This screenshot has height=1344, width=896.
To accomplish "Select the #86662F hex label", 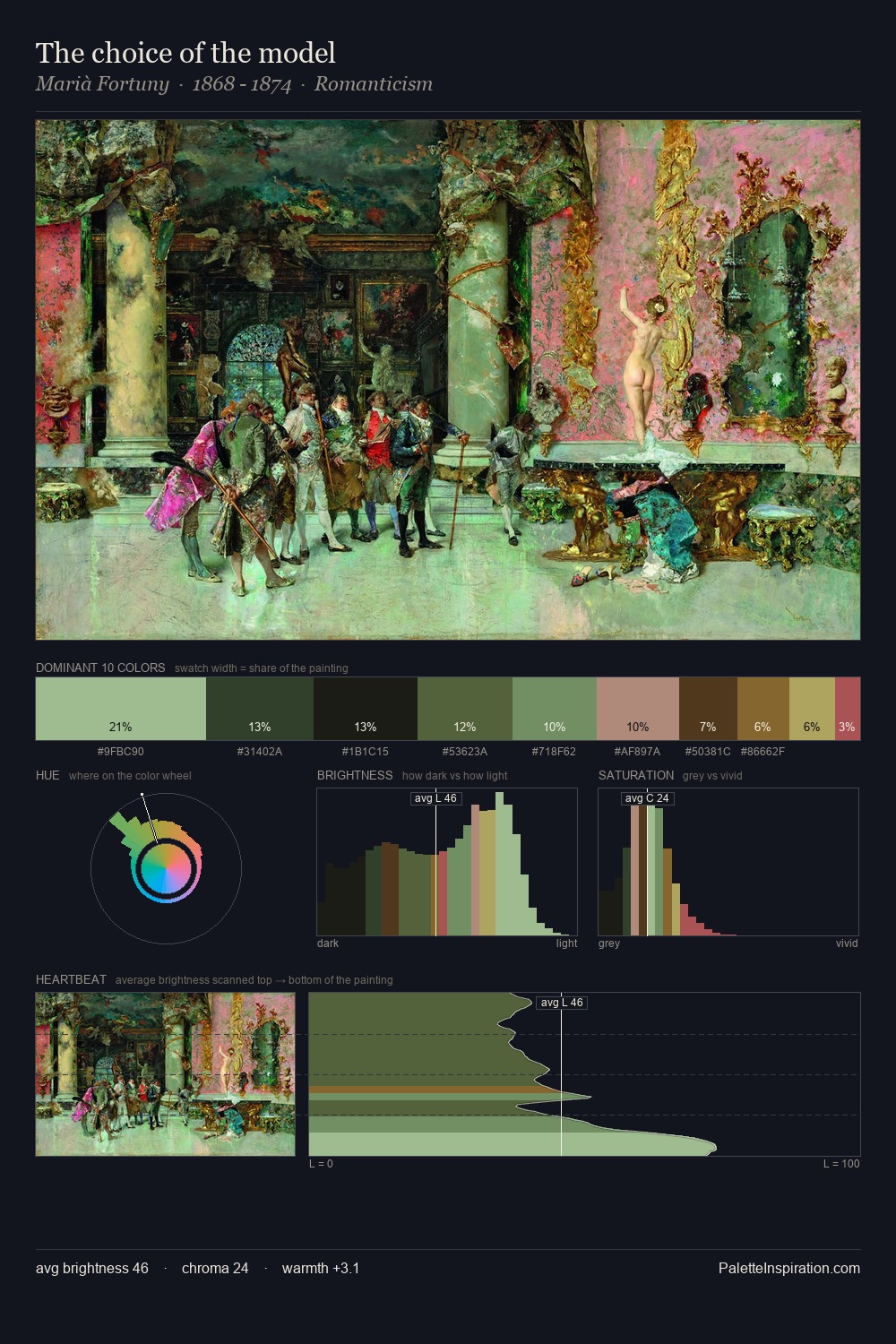I will pyautogui.click(x=763, y=752).
